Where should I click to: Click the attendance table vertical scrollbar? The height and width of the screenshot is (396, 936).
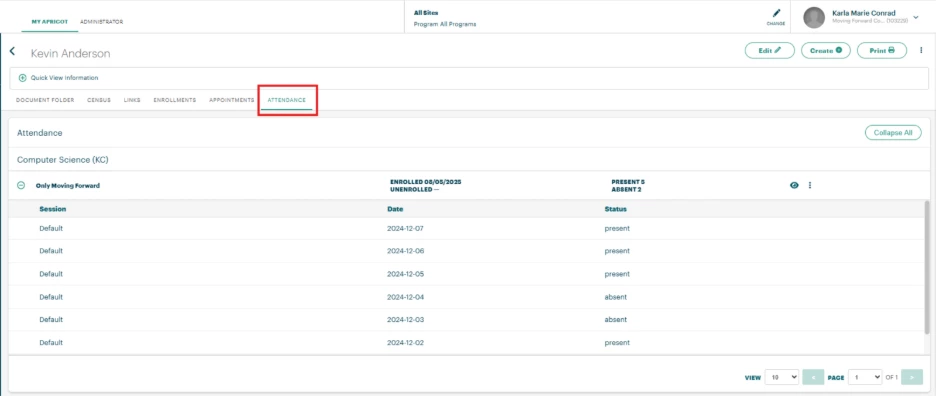(x=926, y=267)
